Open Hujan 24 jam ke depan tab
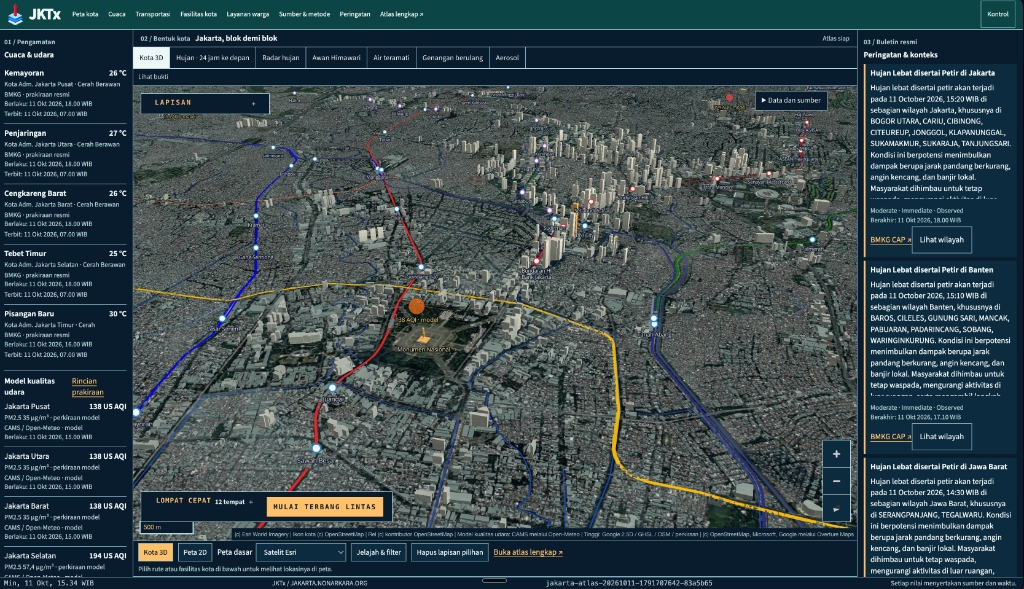 tap(213, 57)
